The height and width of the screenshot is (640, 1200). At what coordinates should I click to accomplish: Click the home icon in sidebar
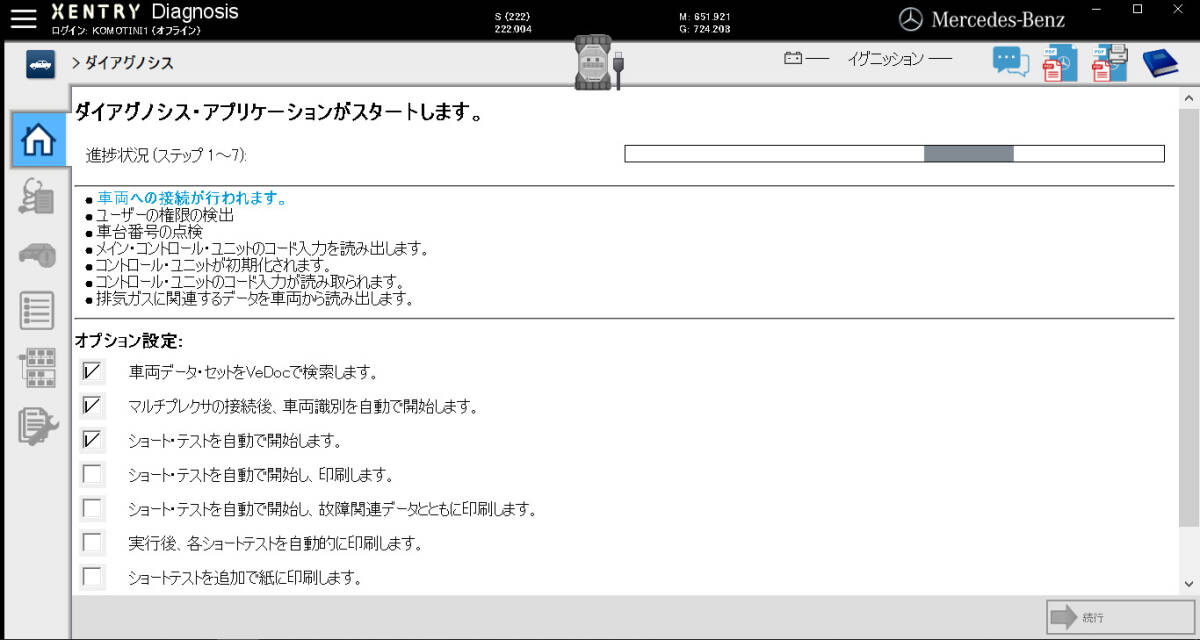[38, 140]
